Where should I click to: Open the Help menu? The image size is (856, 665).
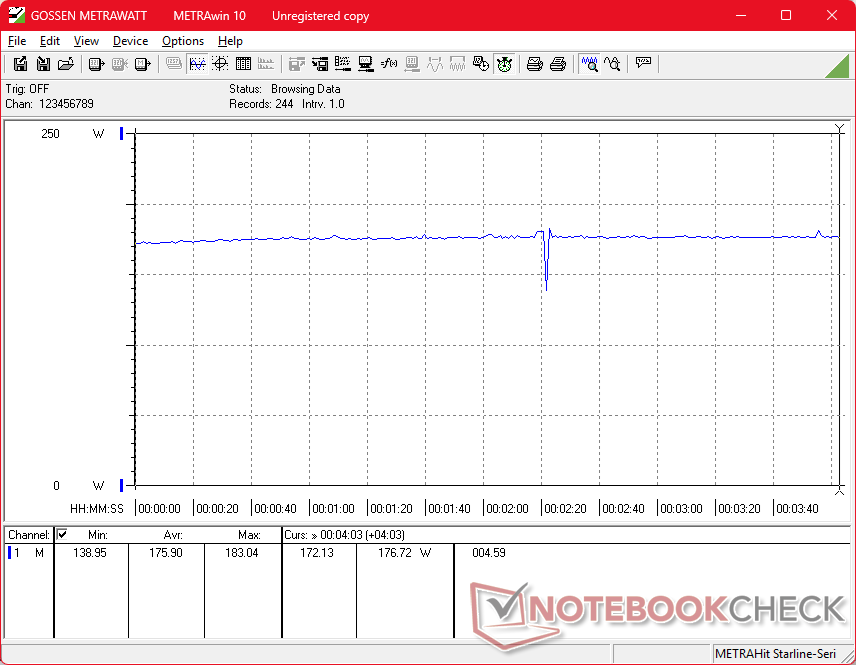[x=230, y=41]
